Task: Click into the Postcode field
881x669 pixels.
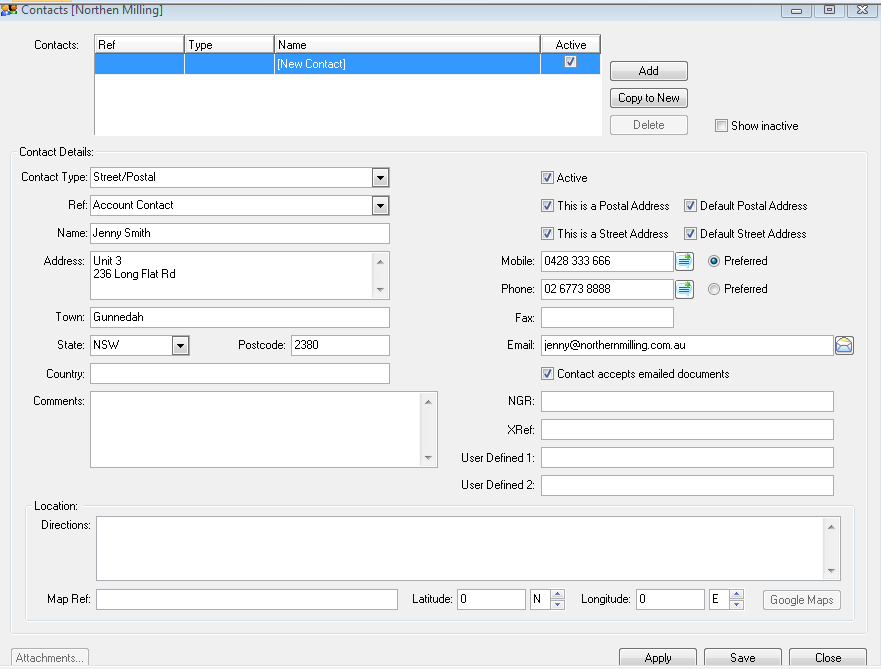Action: (x=339, y=345)
